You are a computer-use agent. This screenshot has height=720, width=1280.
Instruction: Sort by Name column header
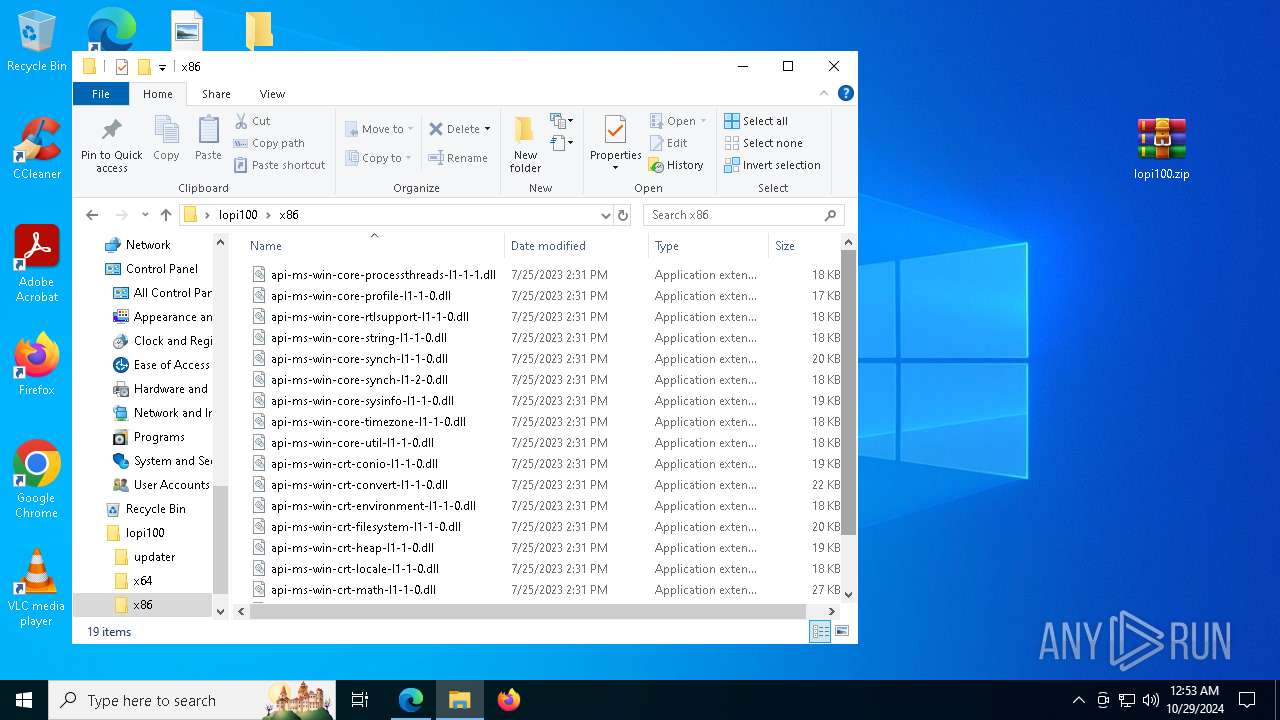click(374, 245)
